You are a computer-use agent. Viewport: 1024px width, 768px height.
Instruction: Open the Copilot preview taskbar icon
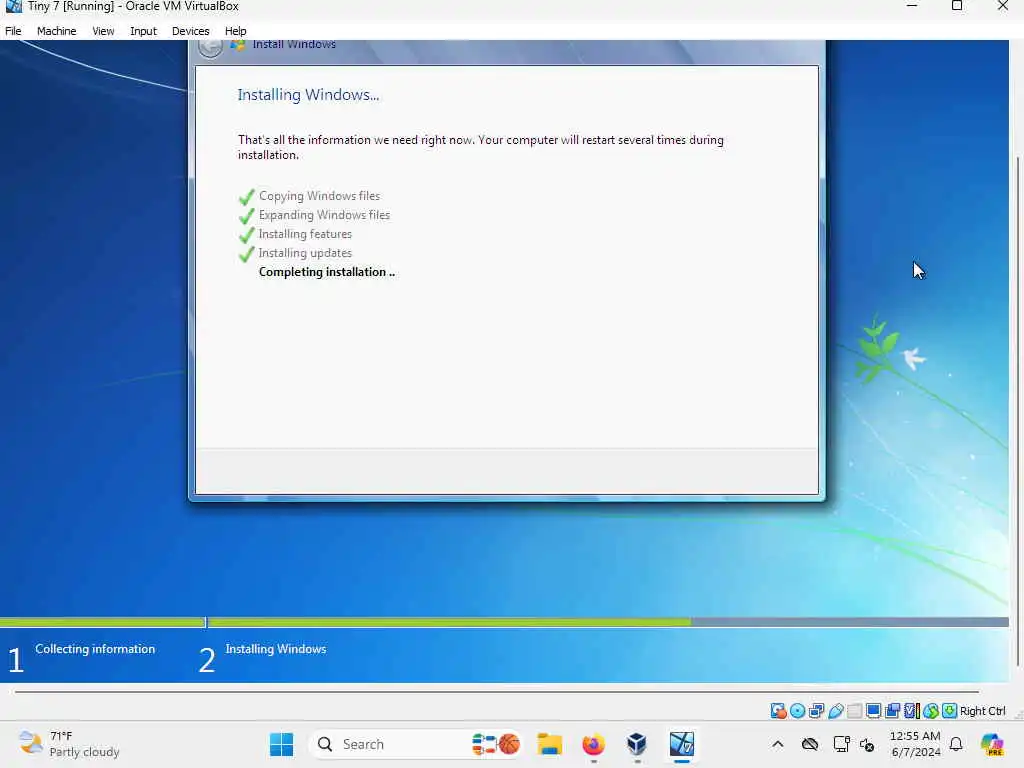[x=992, y=744]
